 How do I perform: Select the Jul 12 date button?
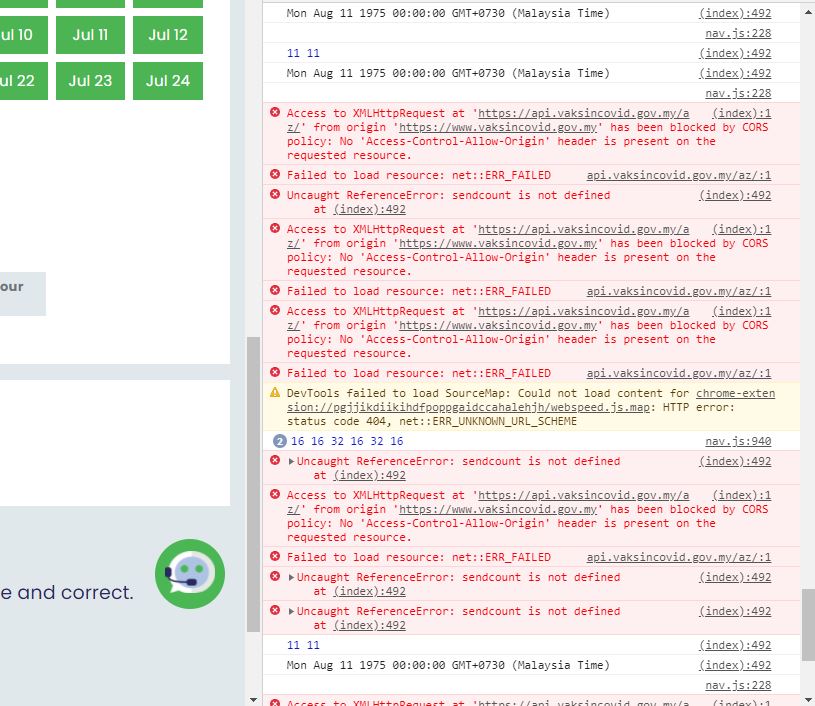[168, 35]
